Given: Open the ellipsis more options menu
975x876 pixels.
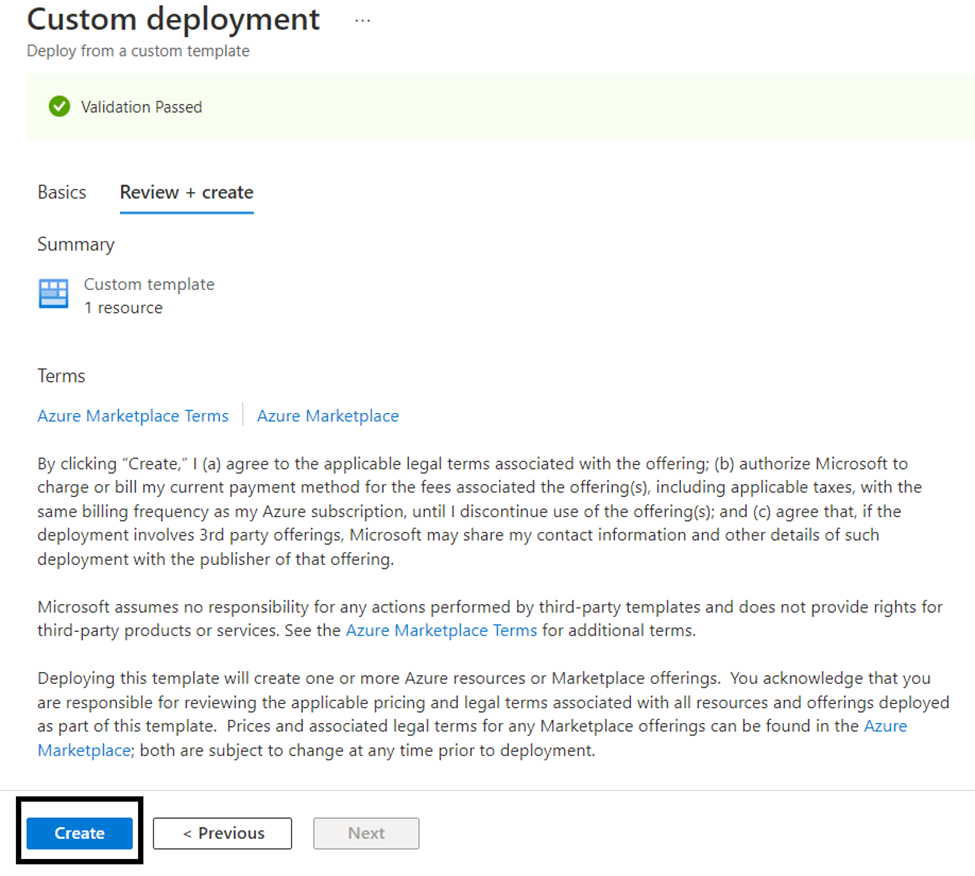Looking at the screenshot, I should pos(363,21).
